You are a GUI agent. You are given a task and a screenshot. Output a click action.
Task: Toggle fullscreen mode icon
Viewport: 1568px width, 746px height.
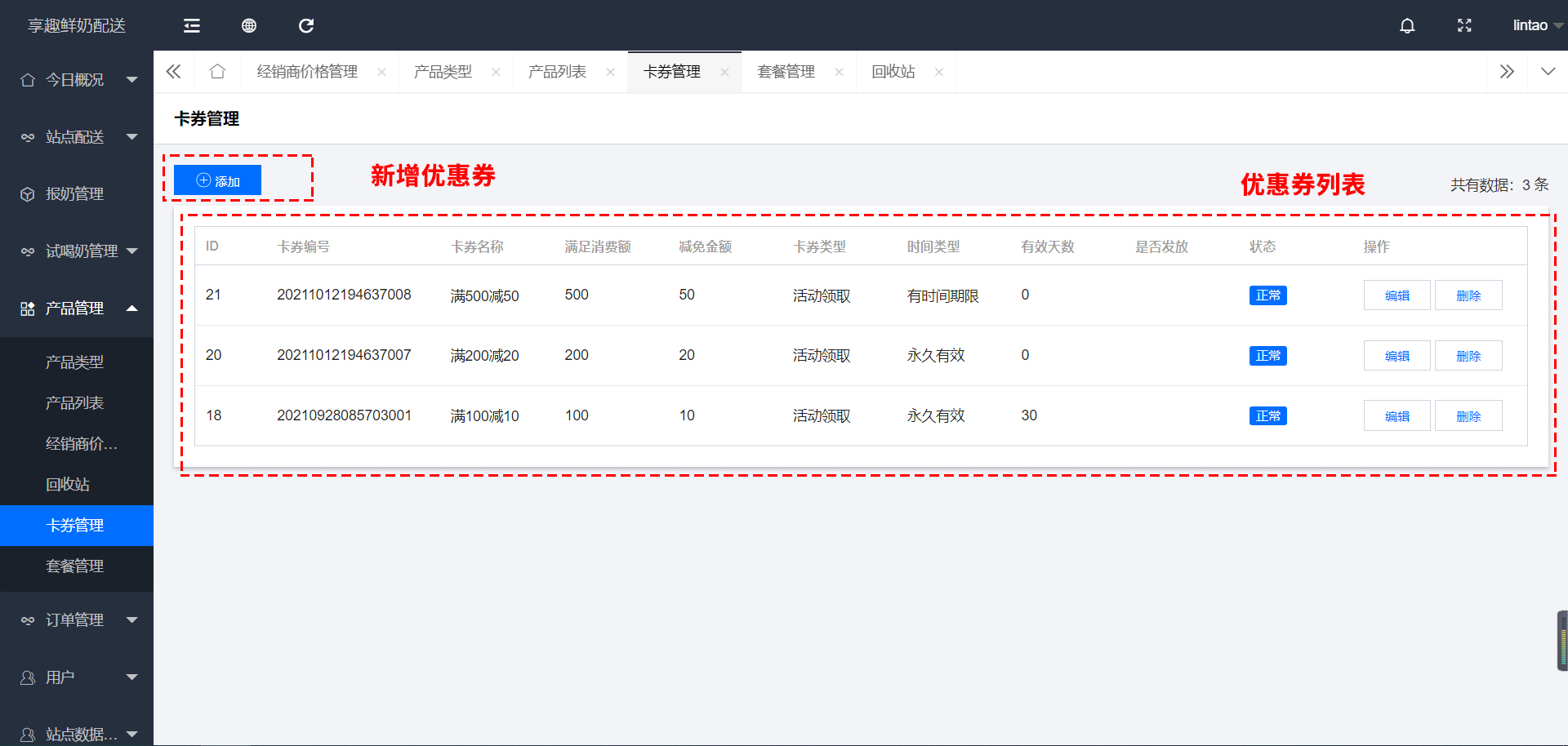[x=1464, y=26]
